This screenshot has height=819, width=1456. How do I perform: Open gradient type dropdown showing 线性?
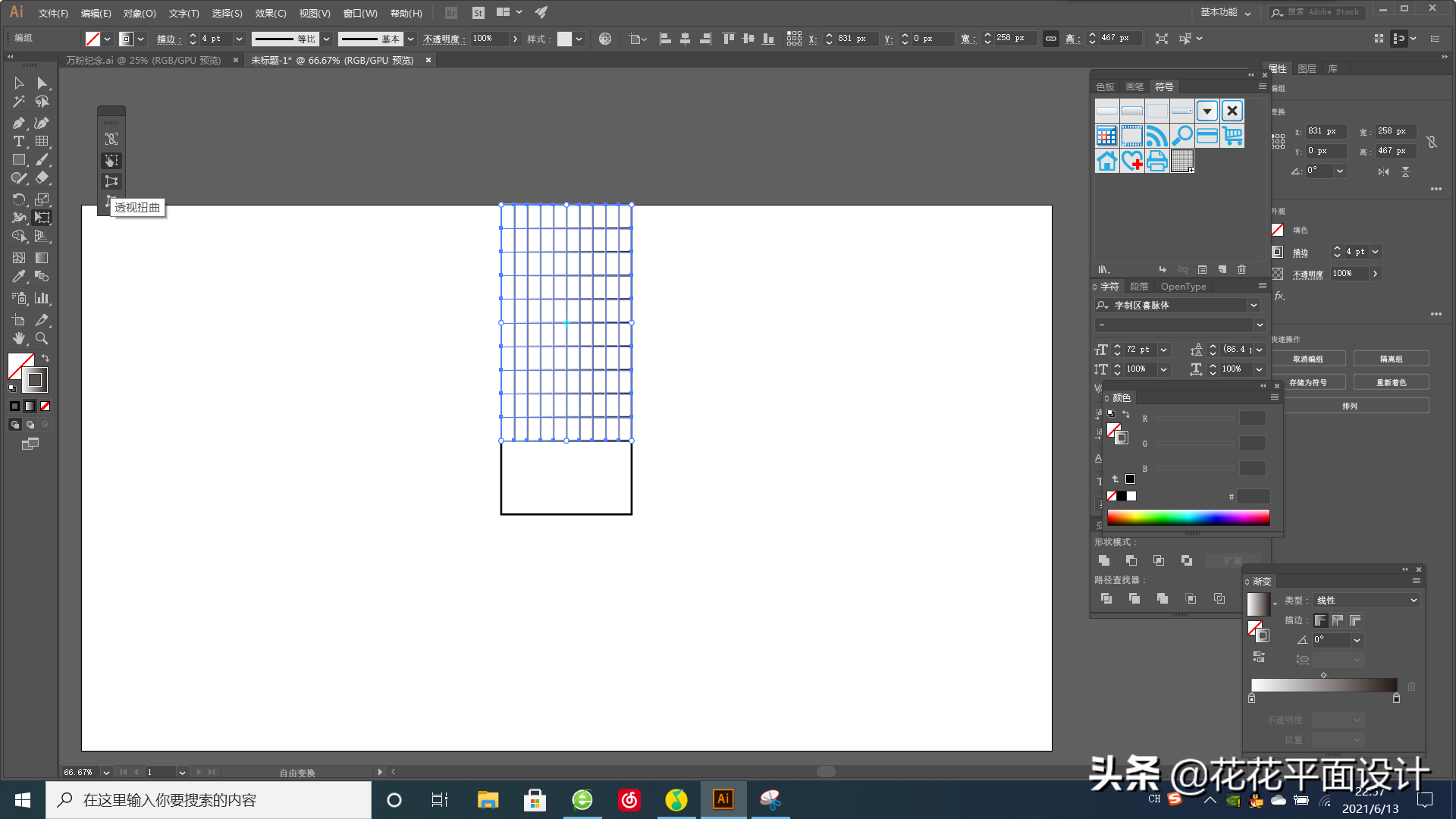pyautogui.click(x=1367, y=600)
